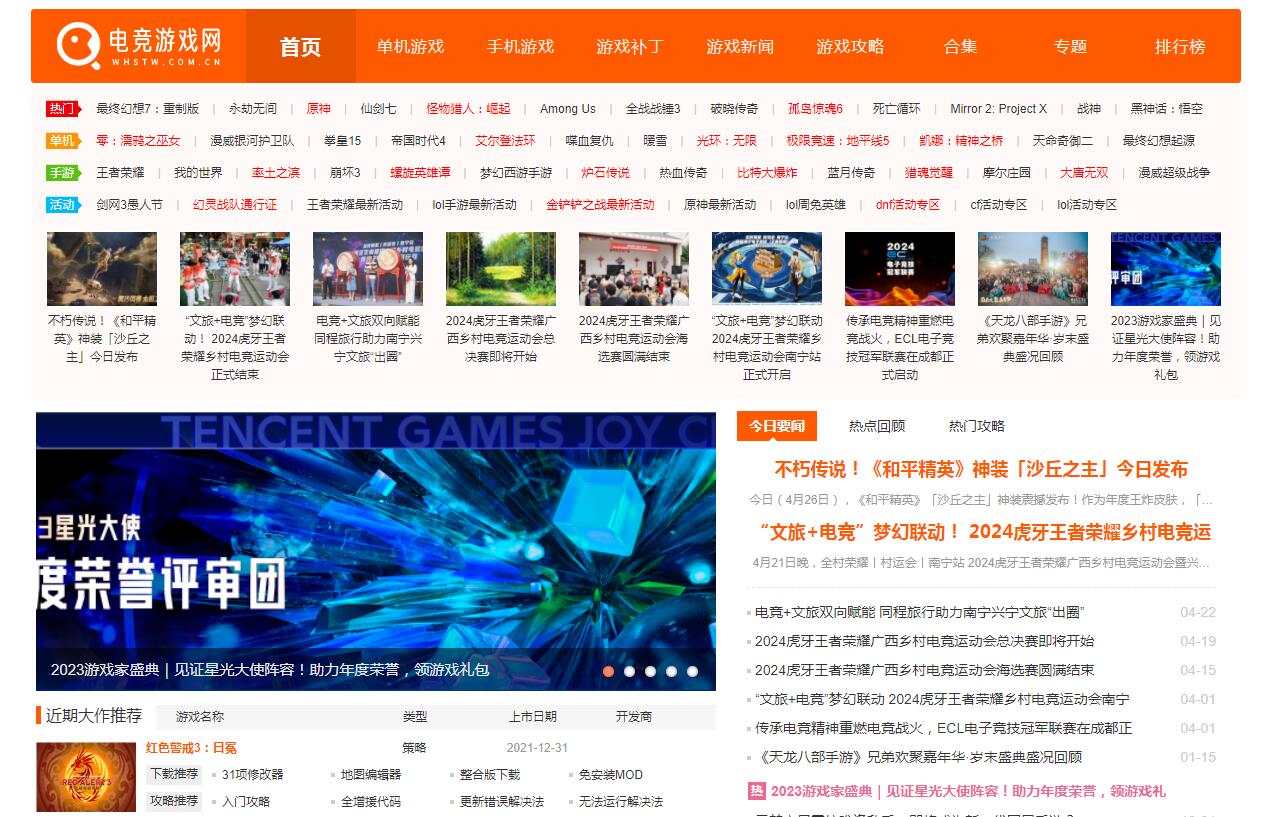Viewport: 1264px width, 817px height.
Task: Open the 全增援代码 guide link
Action: (x=371, y=801)
